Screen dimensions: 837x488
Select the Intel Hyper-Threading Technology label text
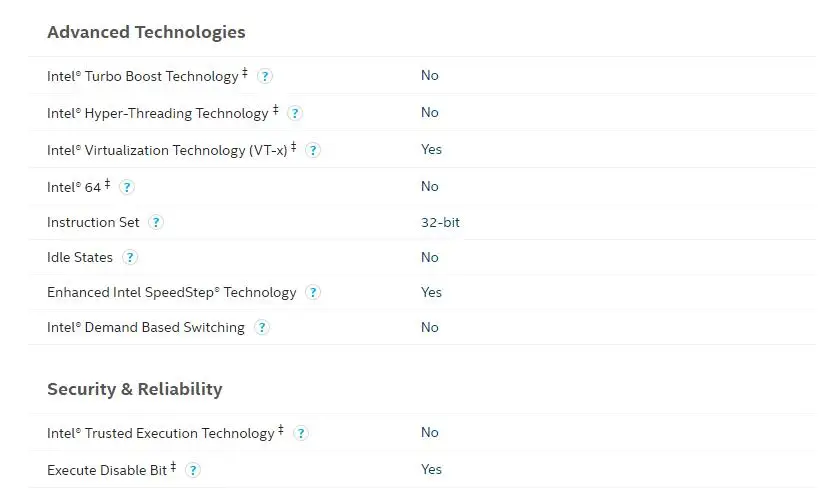[x=158, y=113]
